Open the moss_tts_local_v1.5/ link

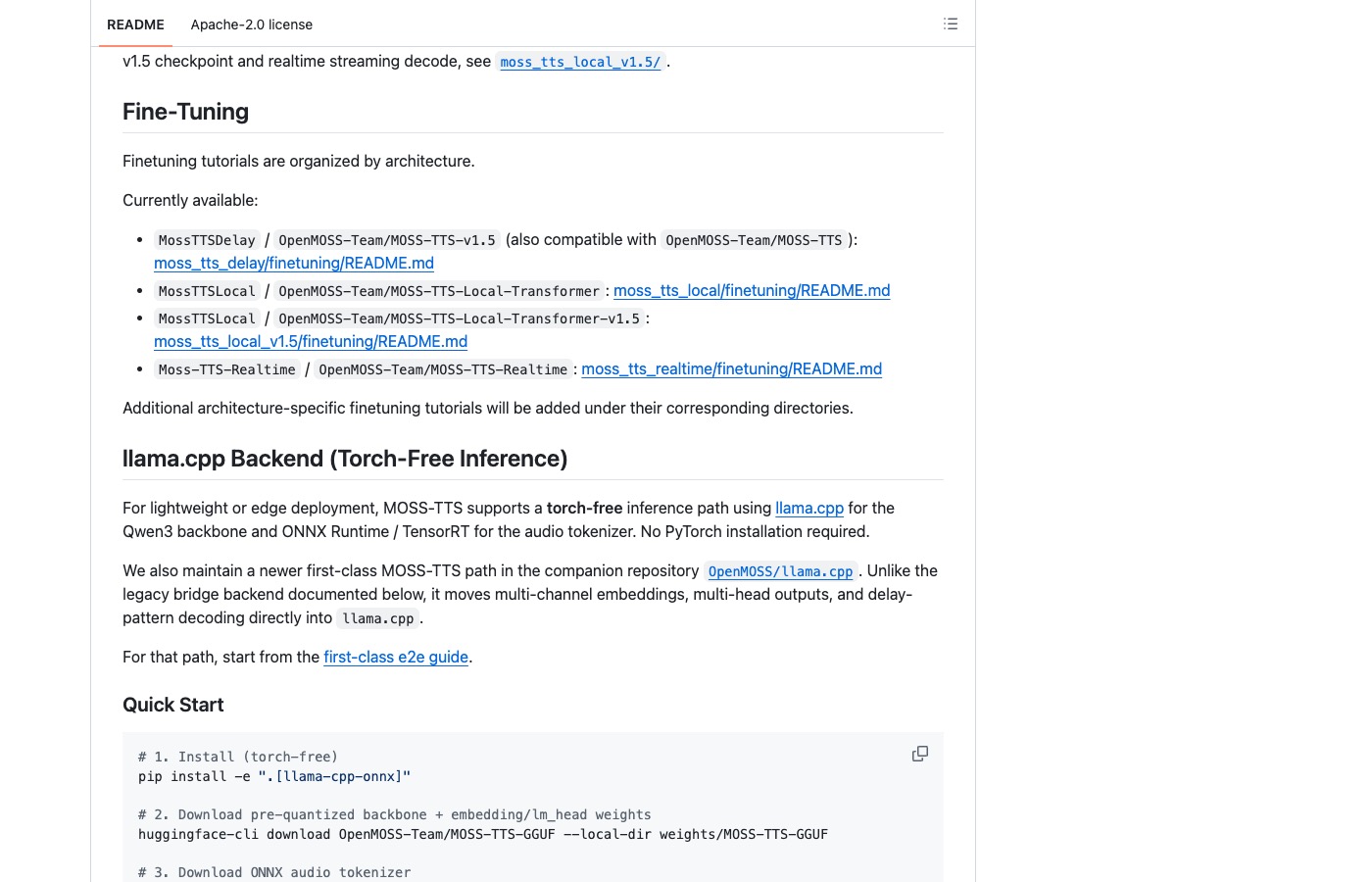click(580, 62)
